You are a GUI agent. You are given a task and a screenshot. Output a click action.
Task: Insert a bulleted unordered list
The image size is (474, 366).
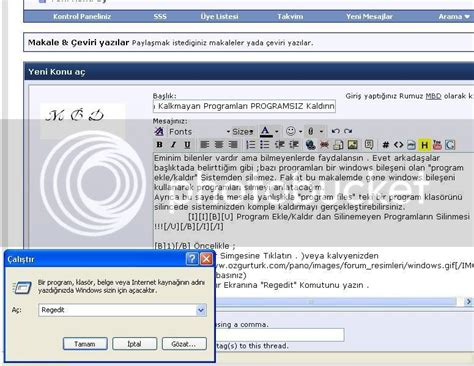click(x=265, y=145)
